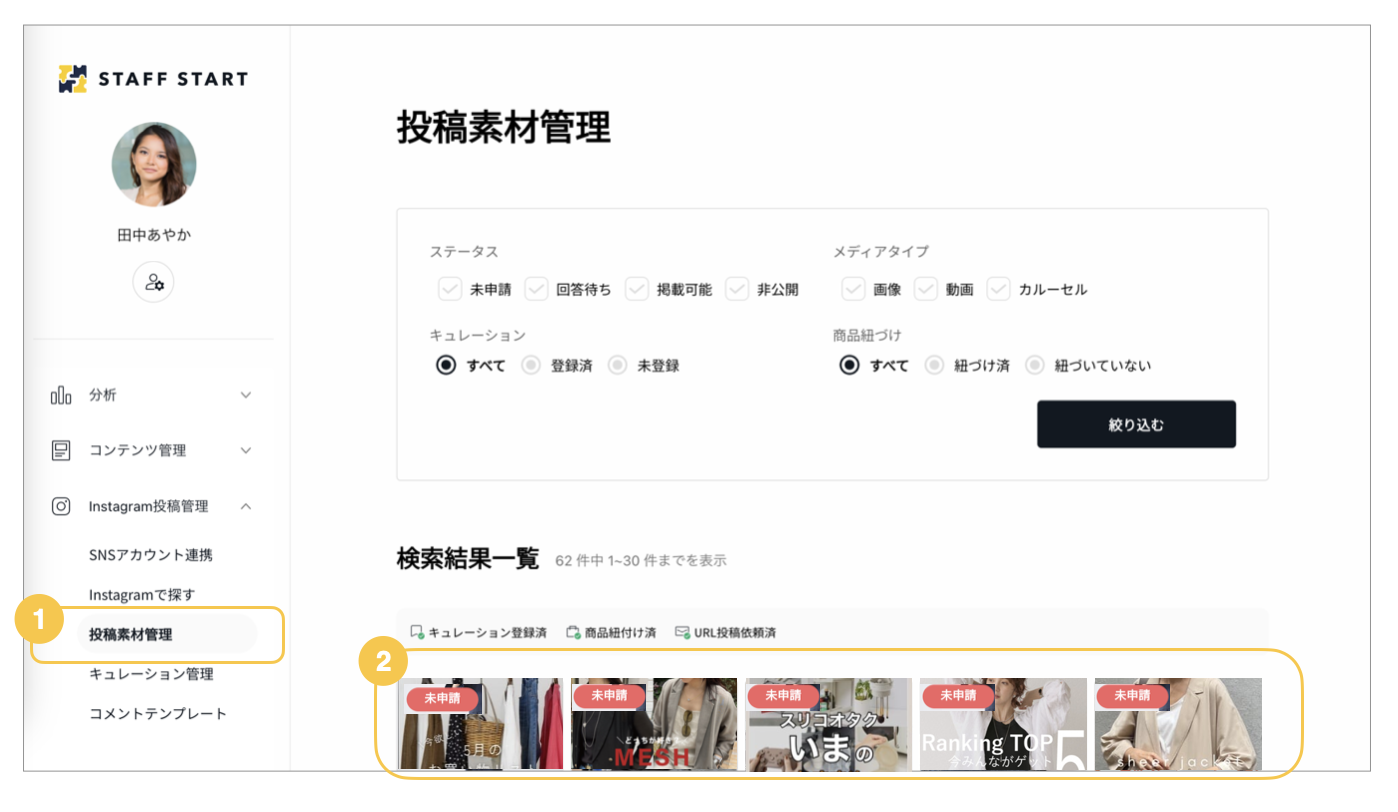Click the キュレーション登録済 legend icon
The height and width of the screenshot is (812, 1398).
point(418,632)
